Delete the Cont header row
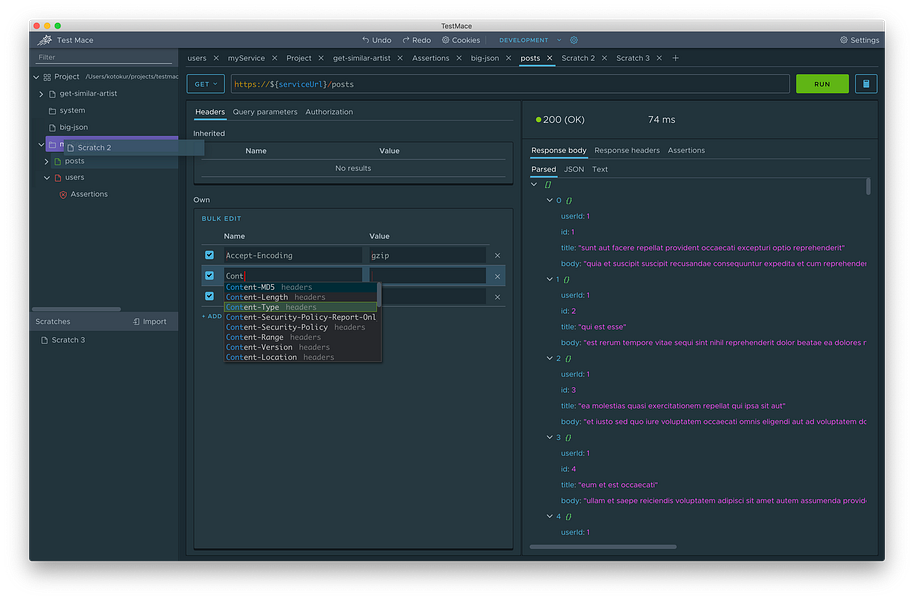Image resolution: width=914 pixels, height=600 pixels. [x=497, y=276]
